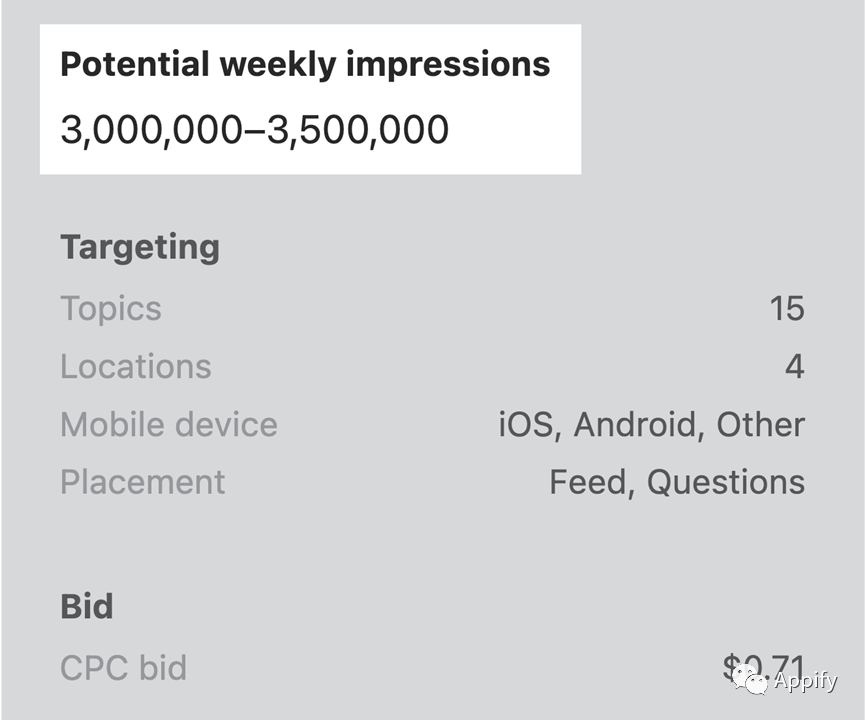Click the Feed placement value
This screenshot has width=865, height=720.
pyautogui.click(x=588, y=483)
